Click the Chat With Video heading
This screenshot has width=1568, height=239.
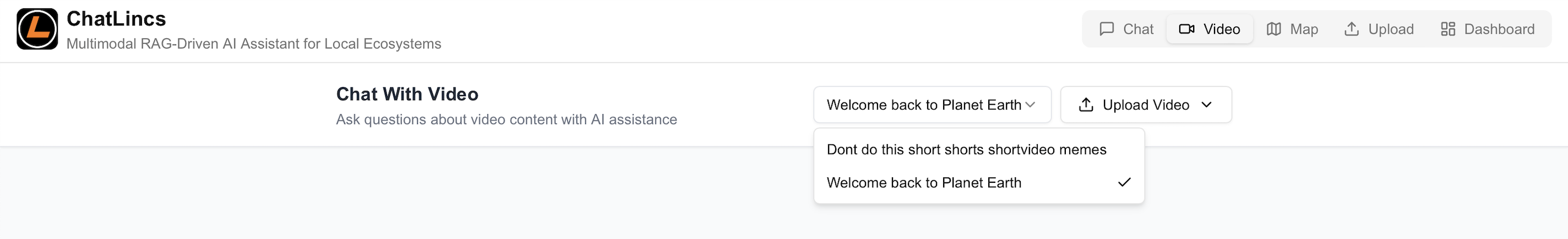[x=407, y=94]
